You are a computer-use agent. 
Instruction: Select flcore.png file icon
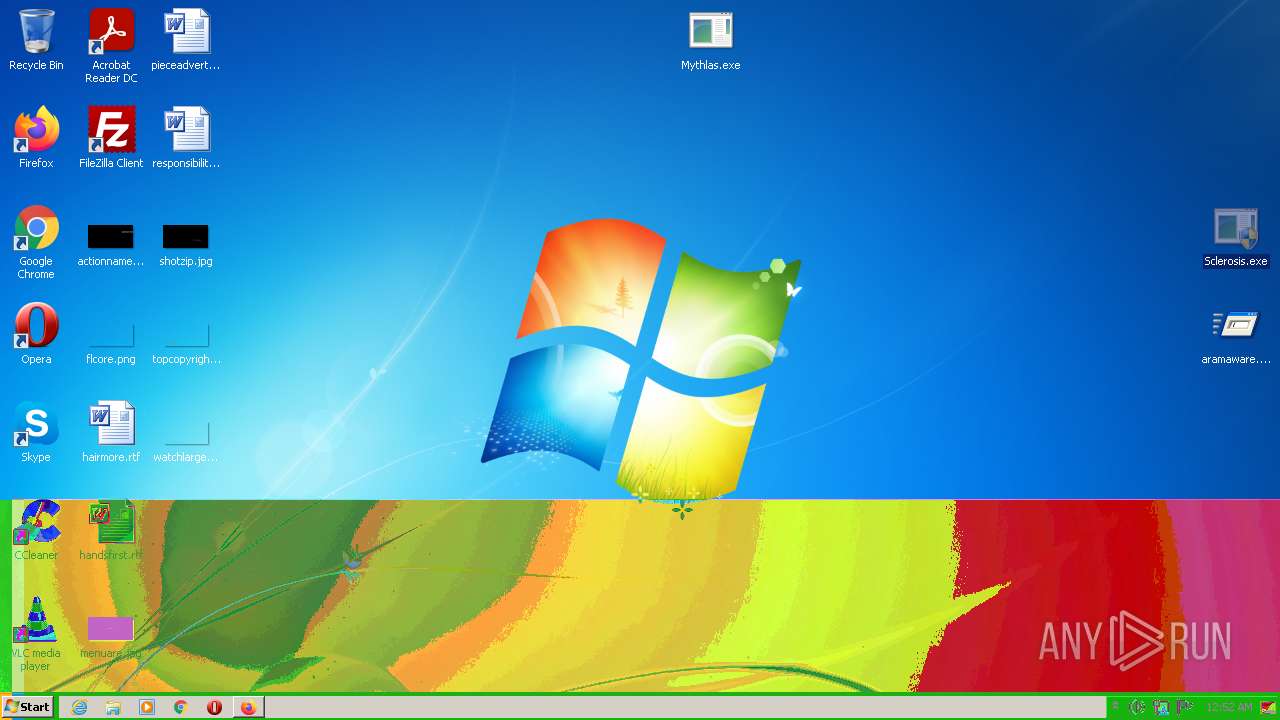111,342
